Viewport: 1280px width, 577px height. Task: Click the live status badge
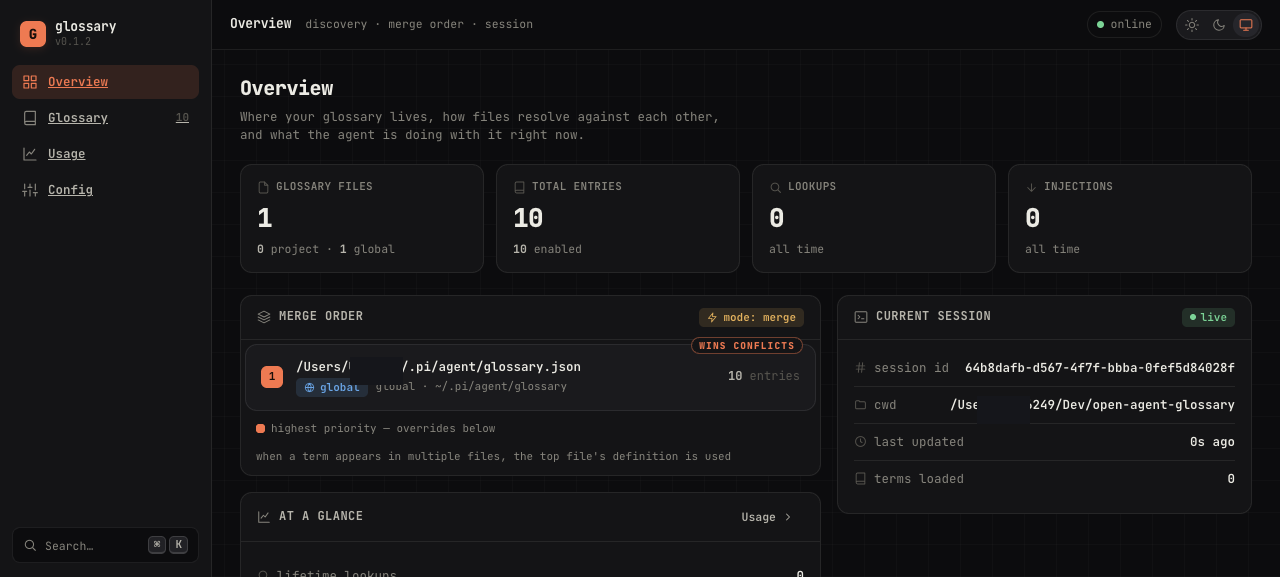pos(1208,317)
